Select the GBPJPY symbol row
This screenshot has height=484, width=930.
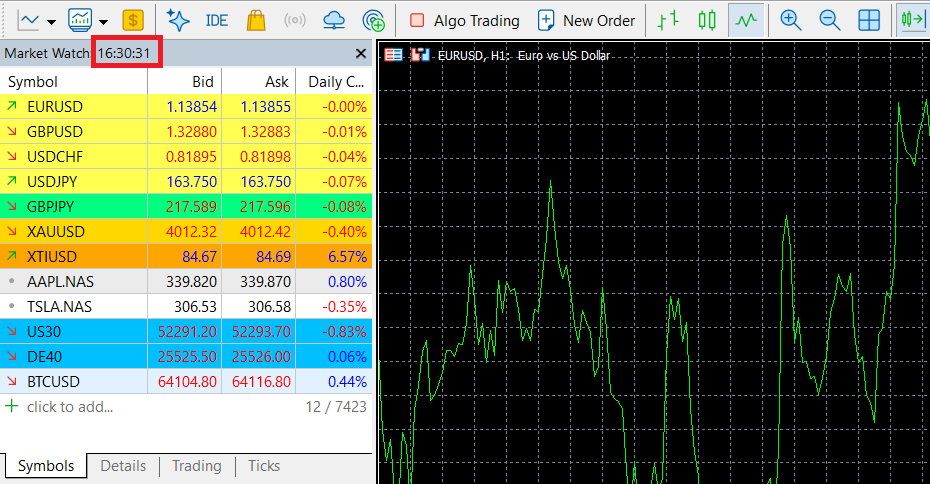(186, 206)
